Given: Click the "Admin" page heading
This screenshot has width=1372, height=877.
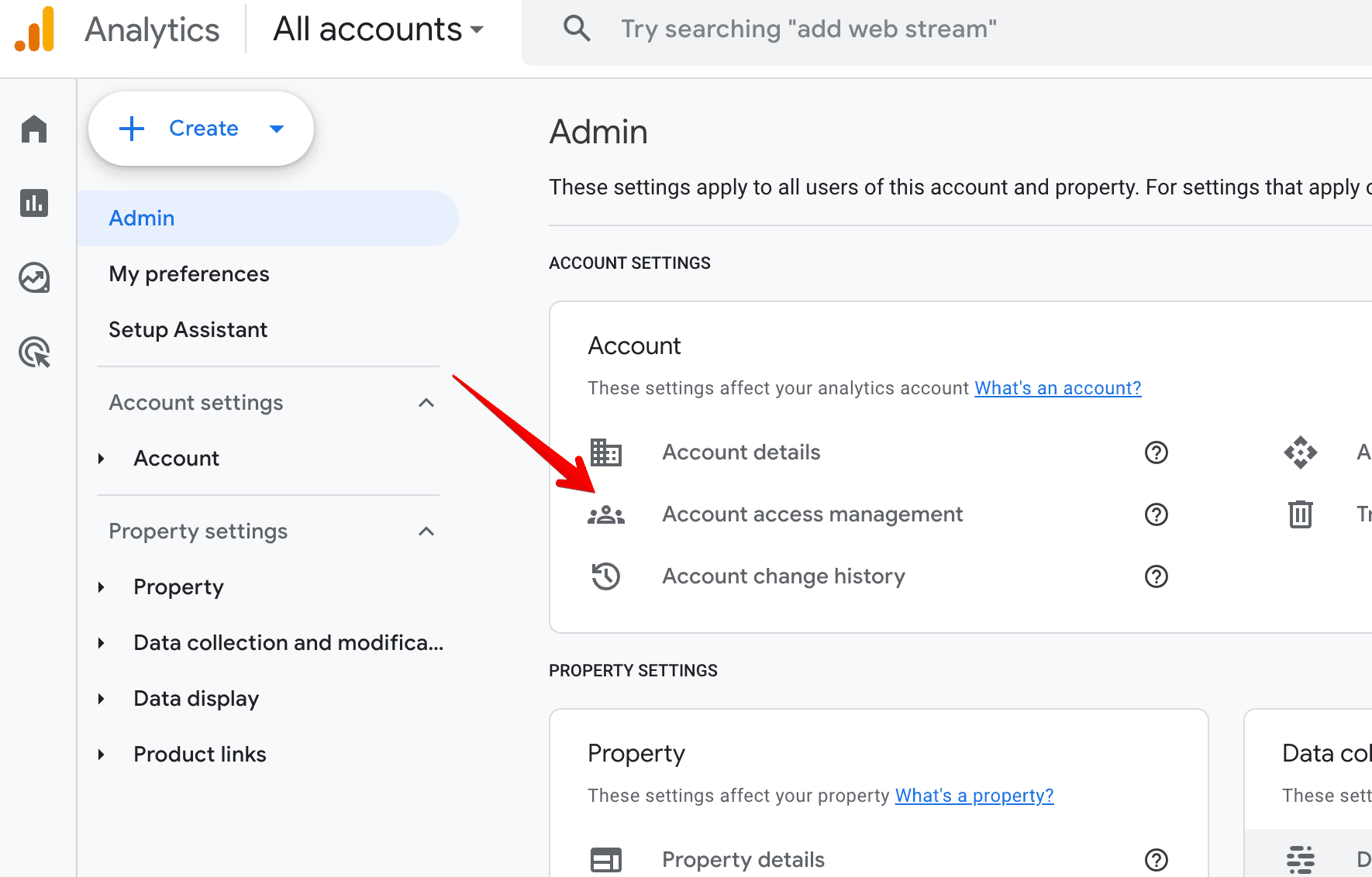Looking at the screenshot, I should coord(598,132).
